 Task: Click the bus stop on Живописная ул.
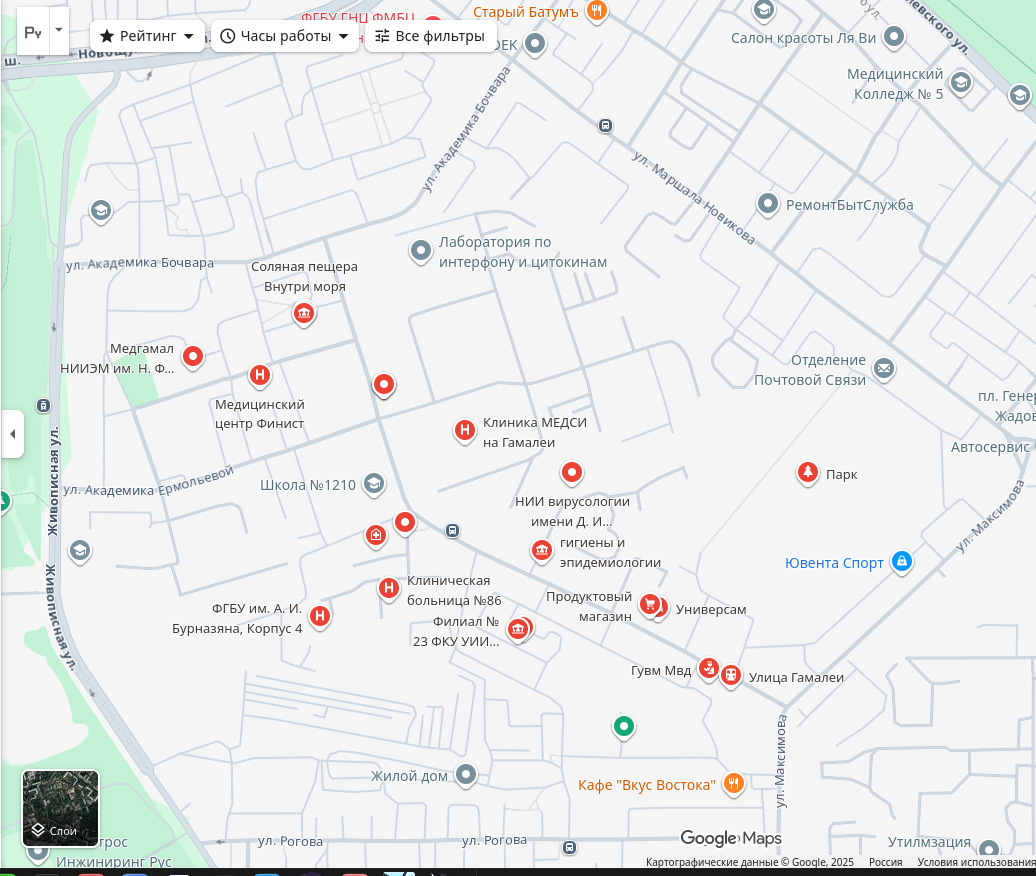pyautogui.click(x=43, y=406)
